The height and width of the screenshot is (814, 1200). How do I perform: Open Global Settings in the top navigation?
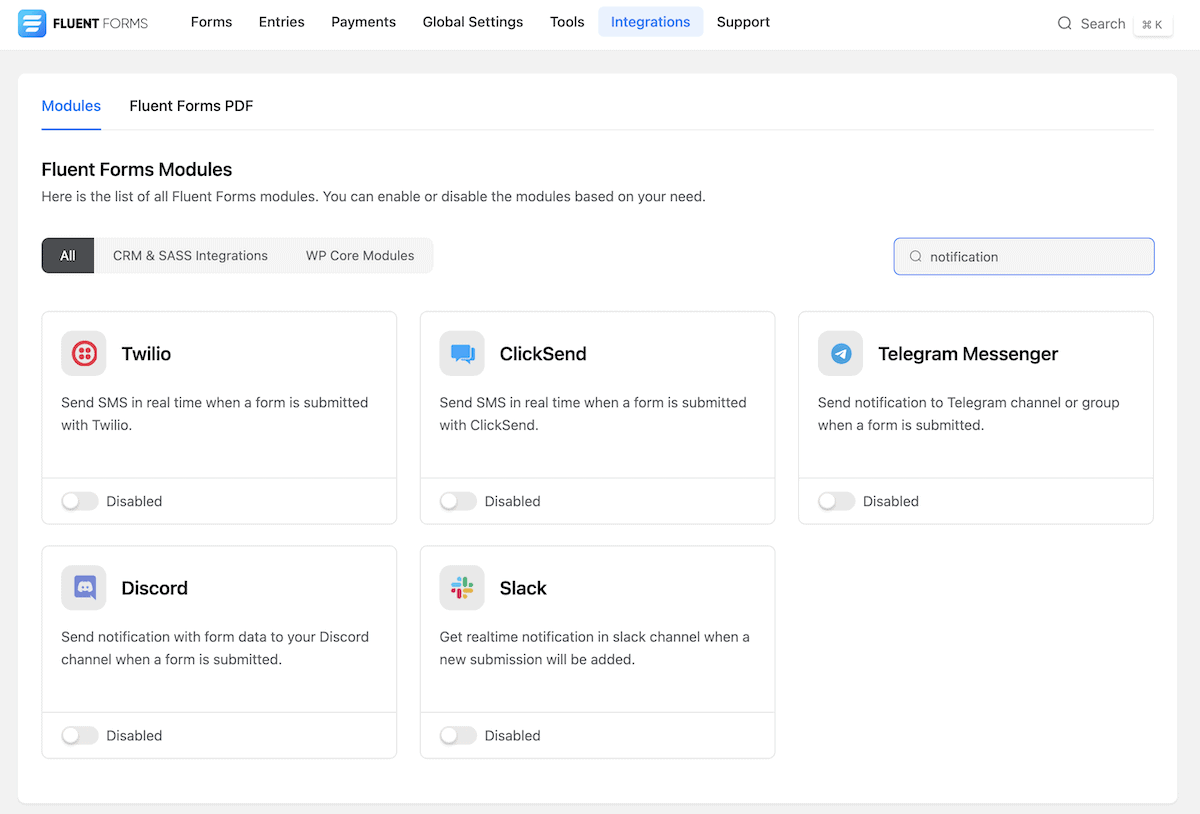[x=473, y=22]
